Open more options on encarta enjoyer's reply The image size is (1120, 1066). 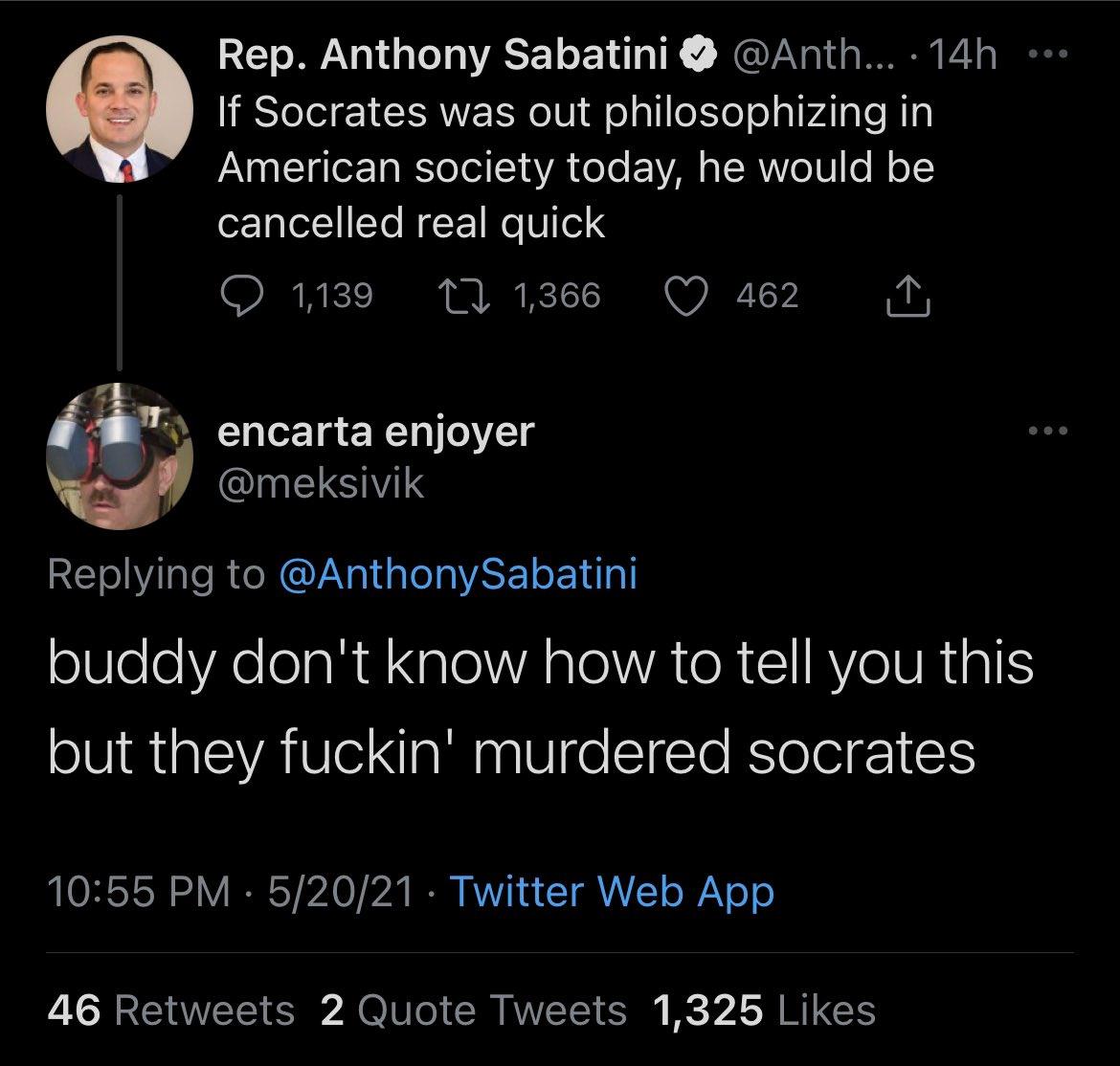click(1046, 431)
